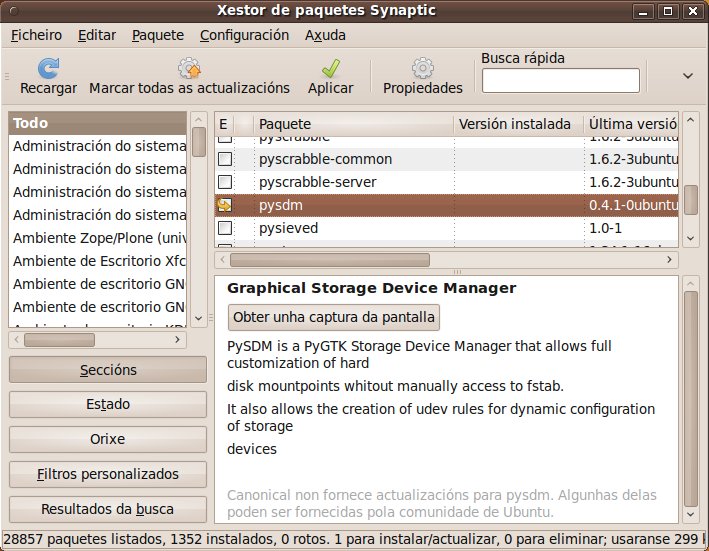The width and height of the screenshot is (709, 551).
Task: Click sections list horizontal scrollbar thumb
Action: point(59,340)
